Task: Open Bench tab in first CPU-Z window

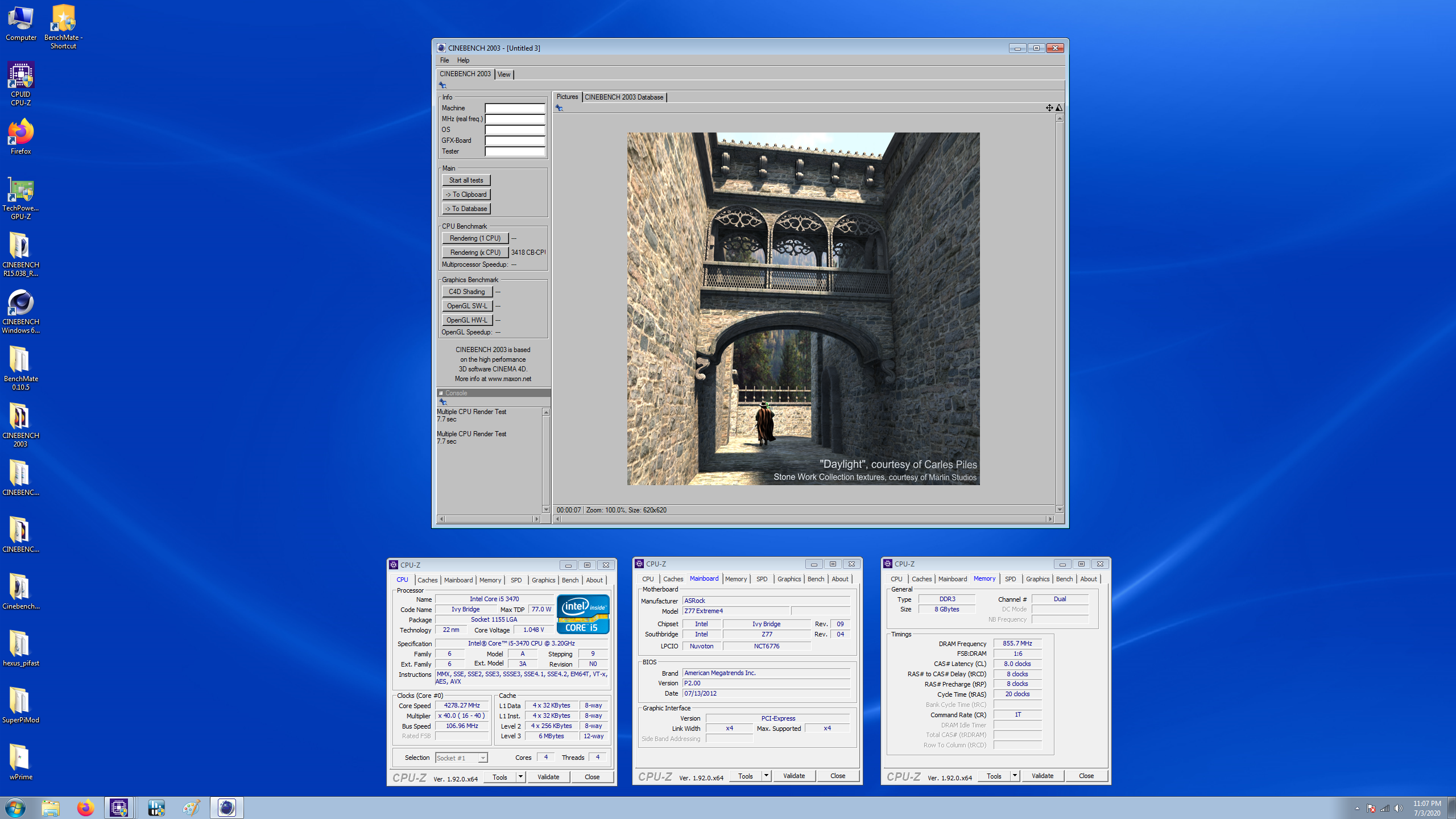Action: pos(570,580)
